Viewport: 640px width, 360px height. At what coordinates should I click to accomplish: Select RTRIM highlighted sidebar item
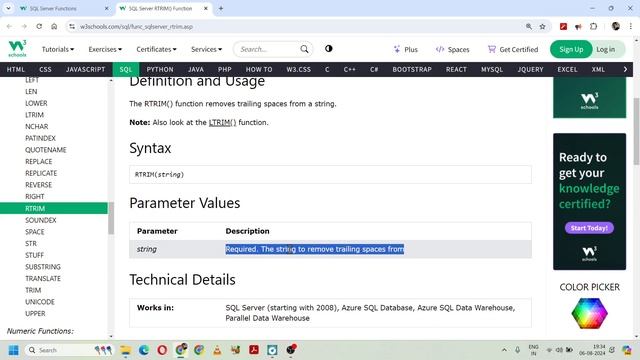(x=54, y=208)
